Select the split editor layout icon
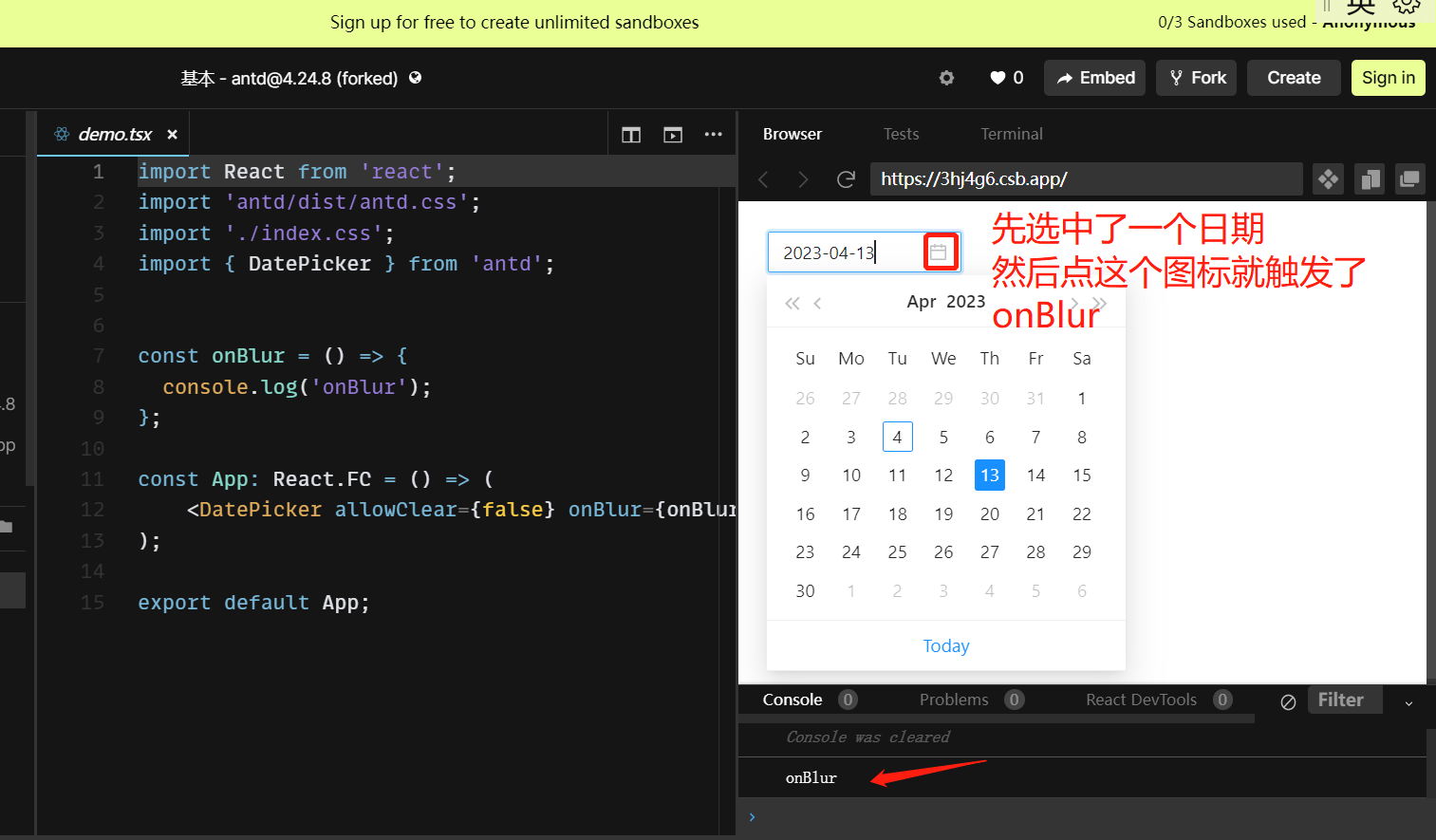The height and width of the screenshot is (840, 1436). click(x=630, y=135)
